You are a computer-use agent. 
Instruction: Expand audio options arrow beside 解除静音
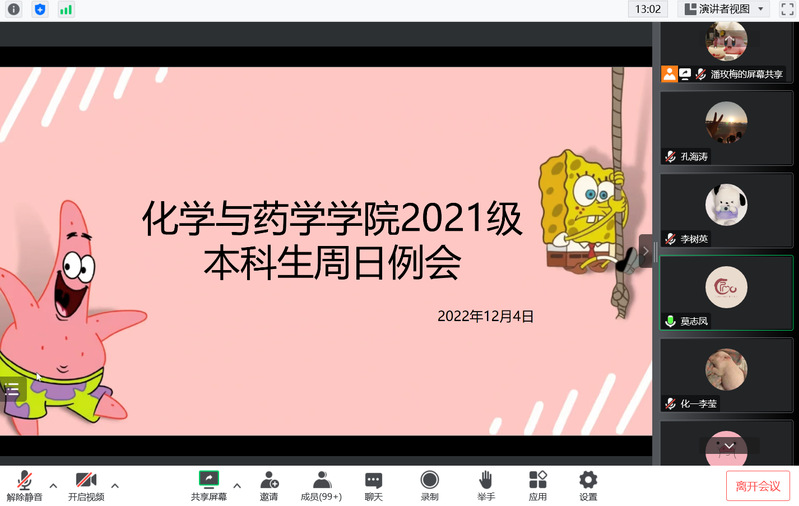[x=53, y=486]
